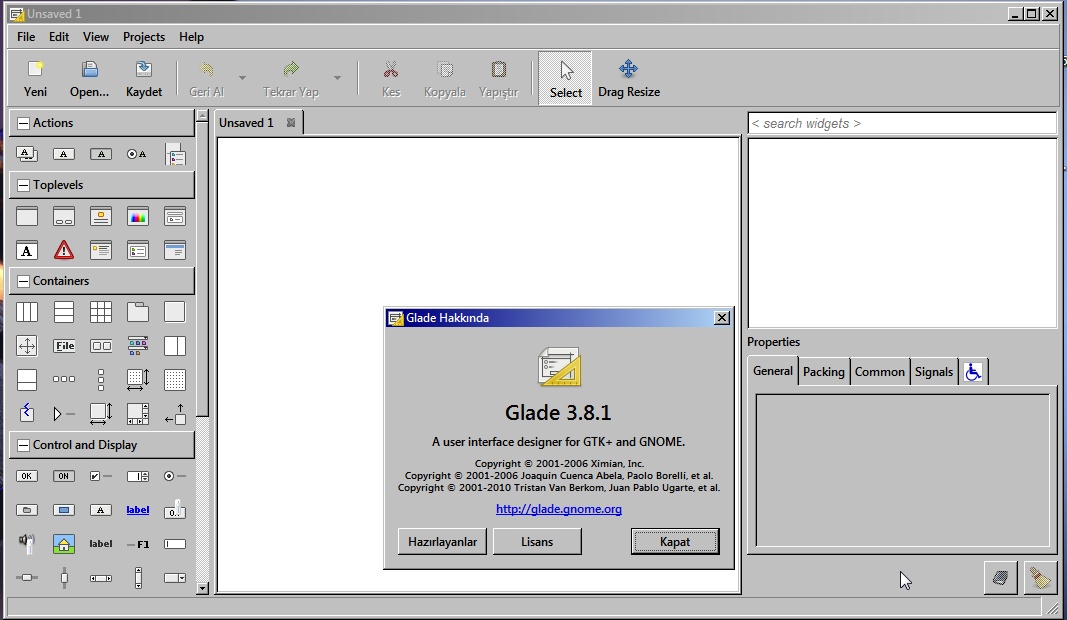Open the File menu
This screenshot has width=1067, height=620.
(26, 37)
